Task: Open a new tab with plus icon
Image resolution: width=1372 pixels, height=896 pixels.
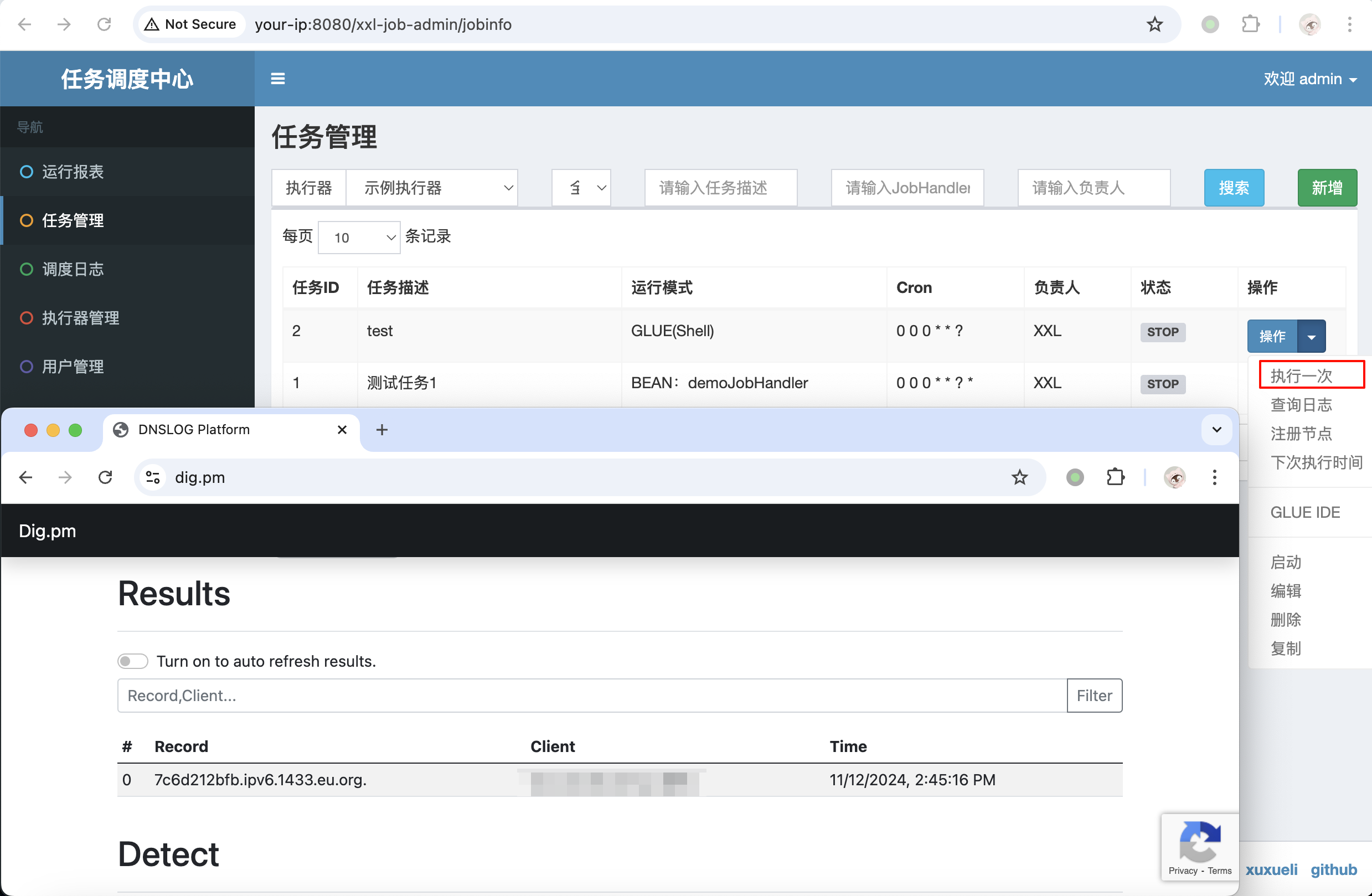Action: [x=381, y=430]
